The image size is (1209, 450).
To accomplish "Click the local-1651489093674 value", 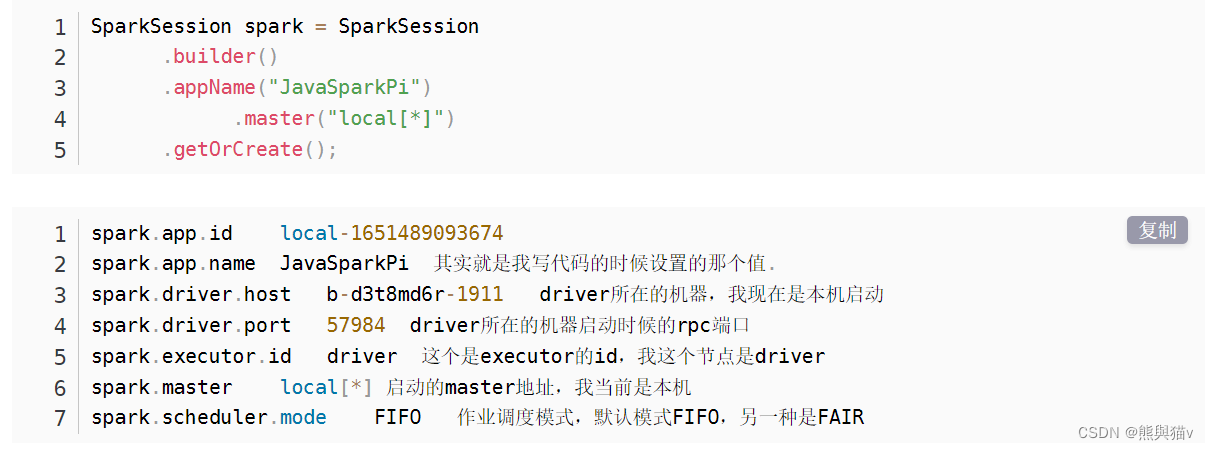I will click(391, 233).
